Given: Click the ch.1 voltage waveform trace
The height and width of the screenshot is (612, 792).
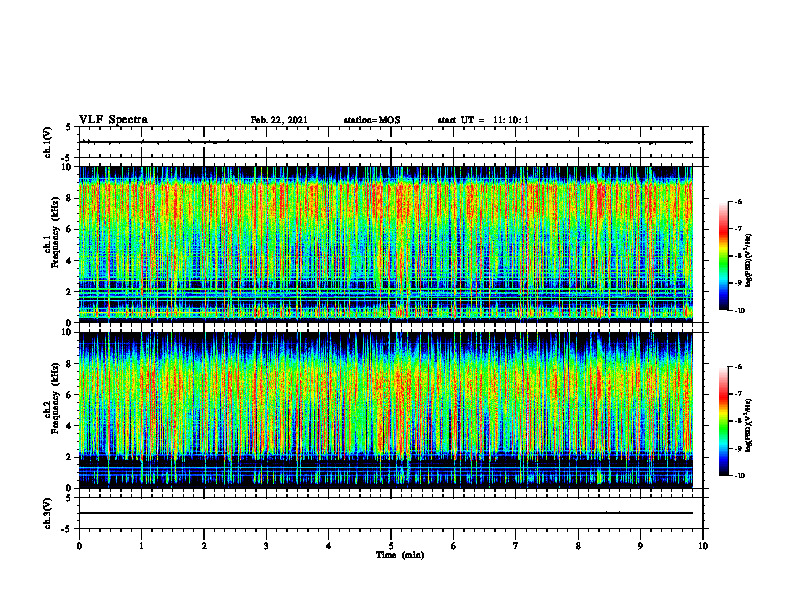Looking at the screenshot, I should coord(386,142).
